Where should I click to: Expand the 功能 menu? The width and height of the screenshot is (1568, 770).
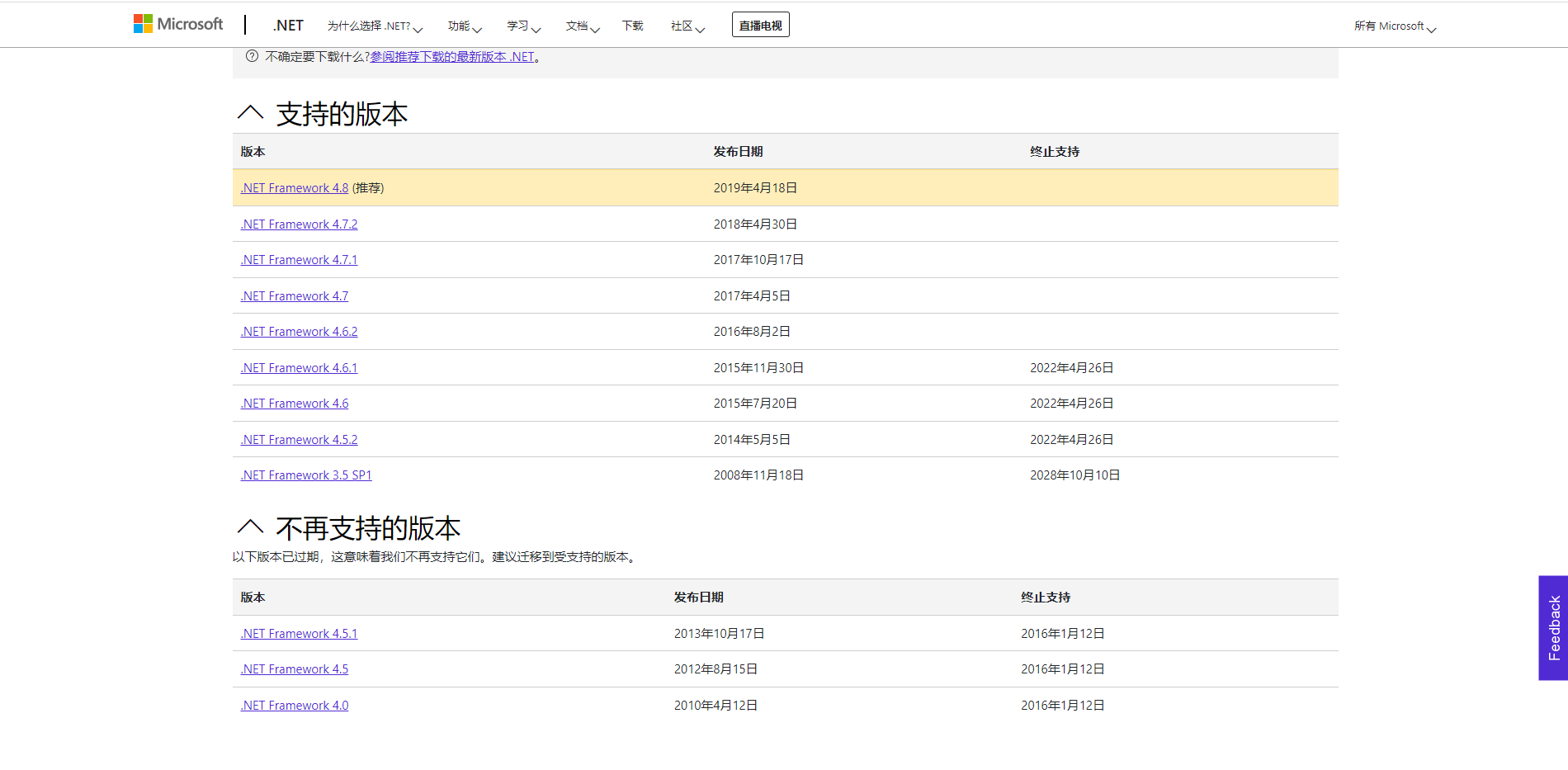(x=465, y=26)
